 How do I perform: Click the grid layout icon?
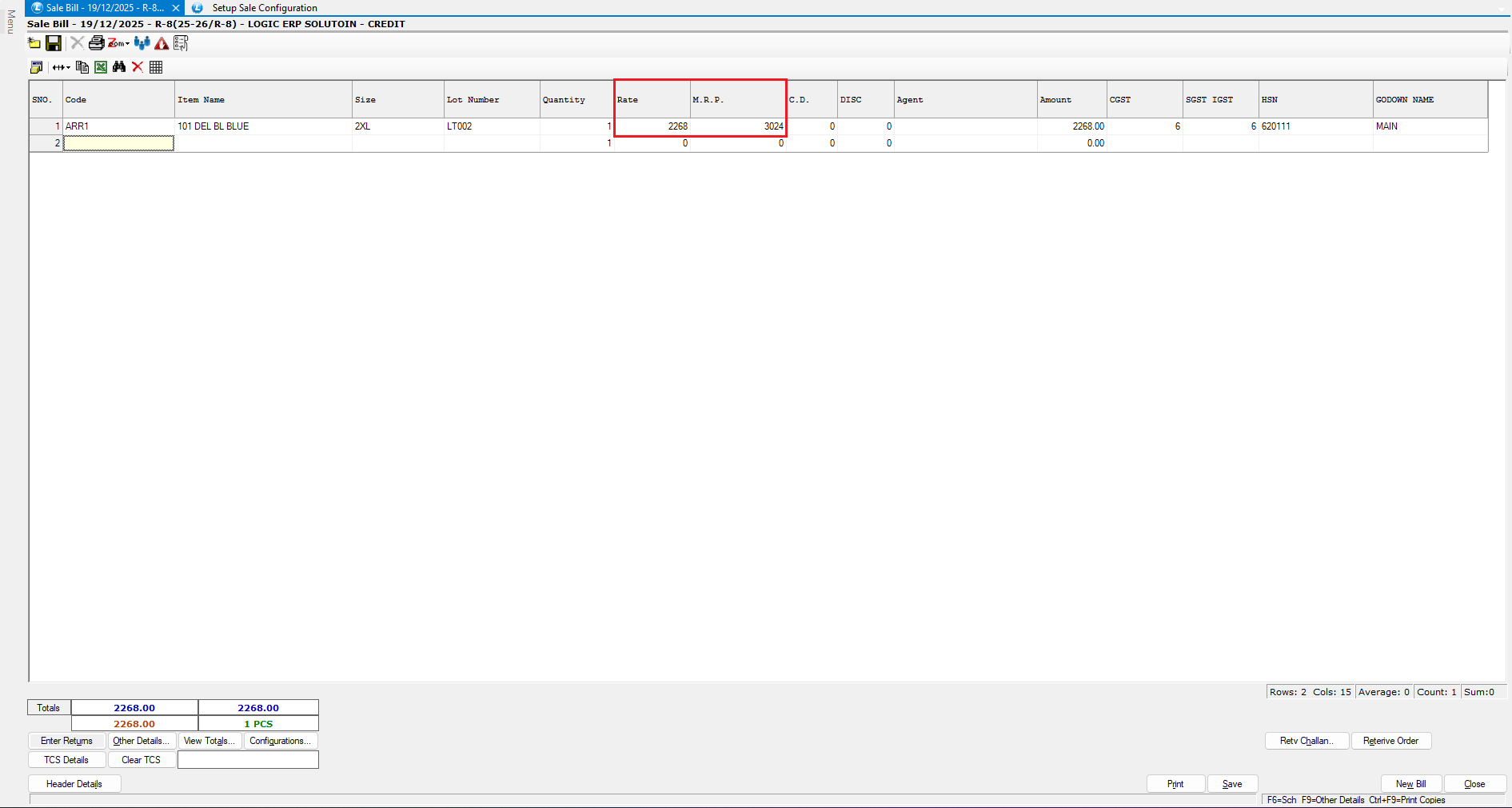point(156,67)
